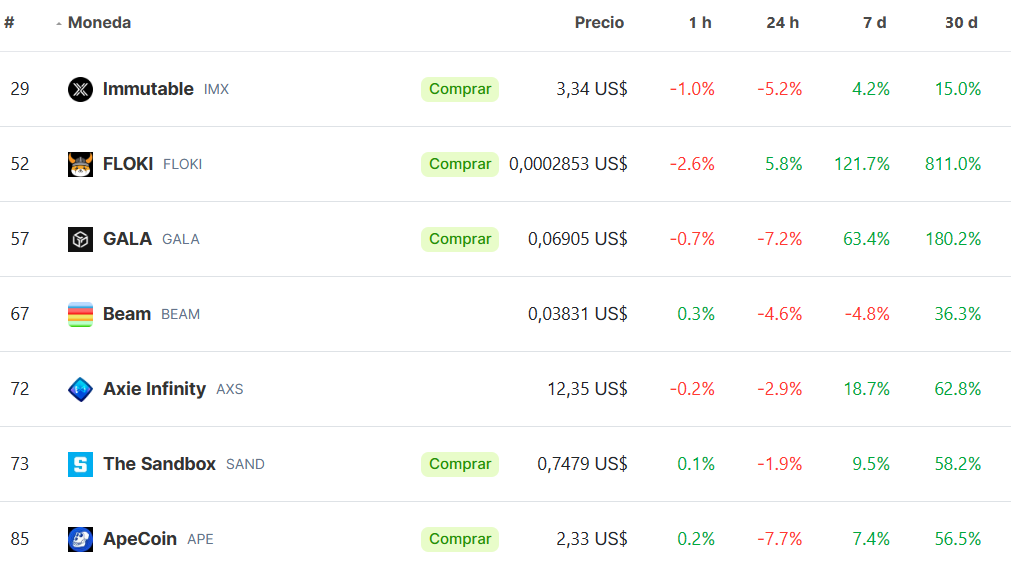This screenshot has height=573, width=1011.
Task: Sort table by the # rank column
Action: point(9,23)
